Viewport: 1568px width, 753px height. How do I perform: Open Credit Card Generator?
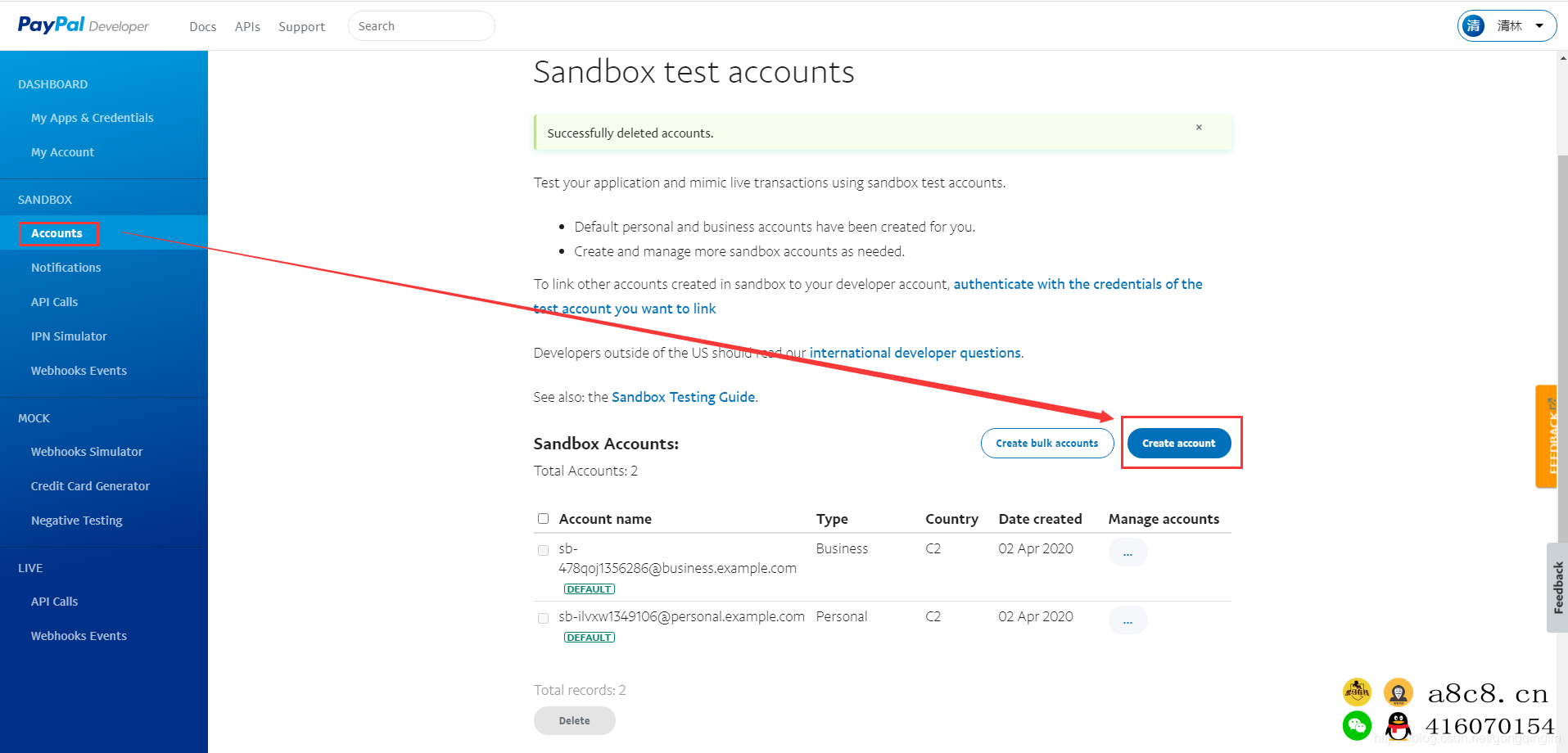pos(91,486)
